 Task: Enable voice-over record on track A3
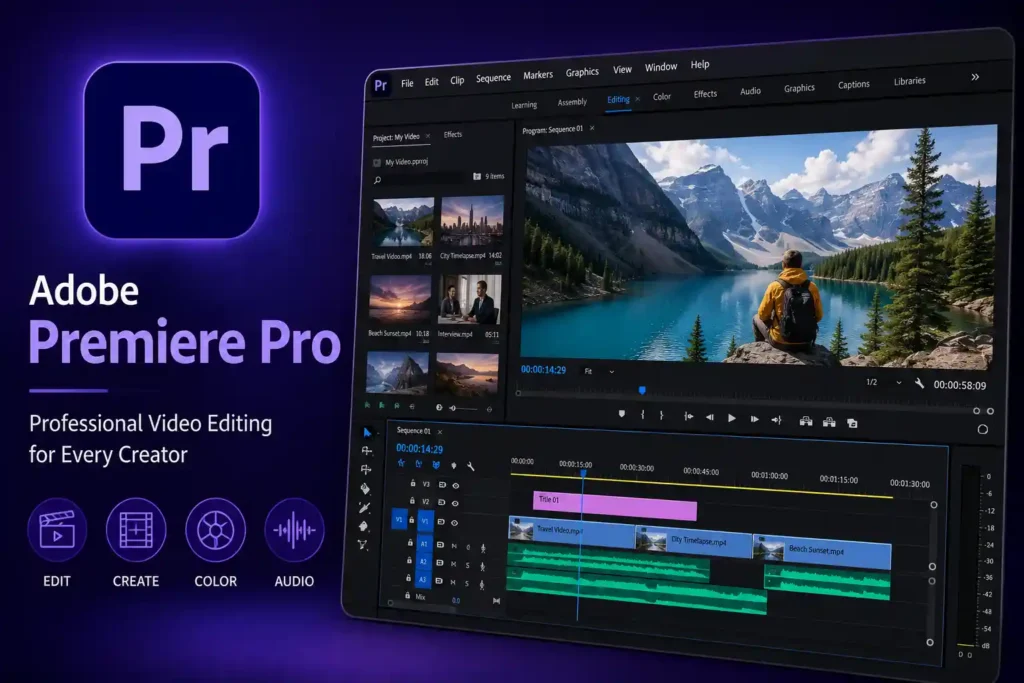pyautogui.click(x=482, y=584)
